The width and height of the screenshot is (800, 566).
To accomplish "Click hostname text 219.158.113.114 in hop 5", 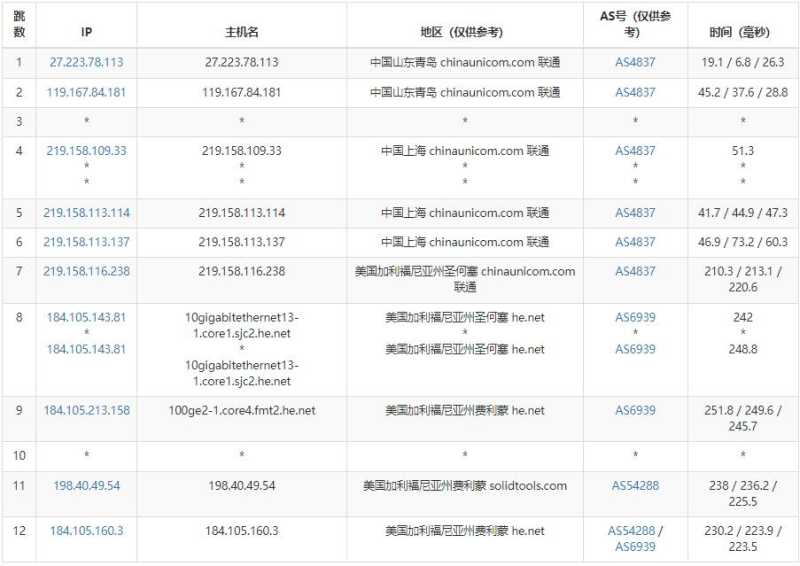I will pos(241,213).
